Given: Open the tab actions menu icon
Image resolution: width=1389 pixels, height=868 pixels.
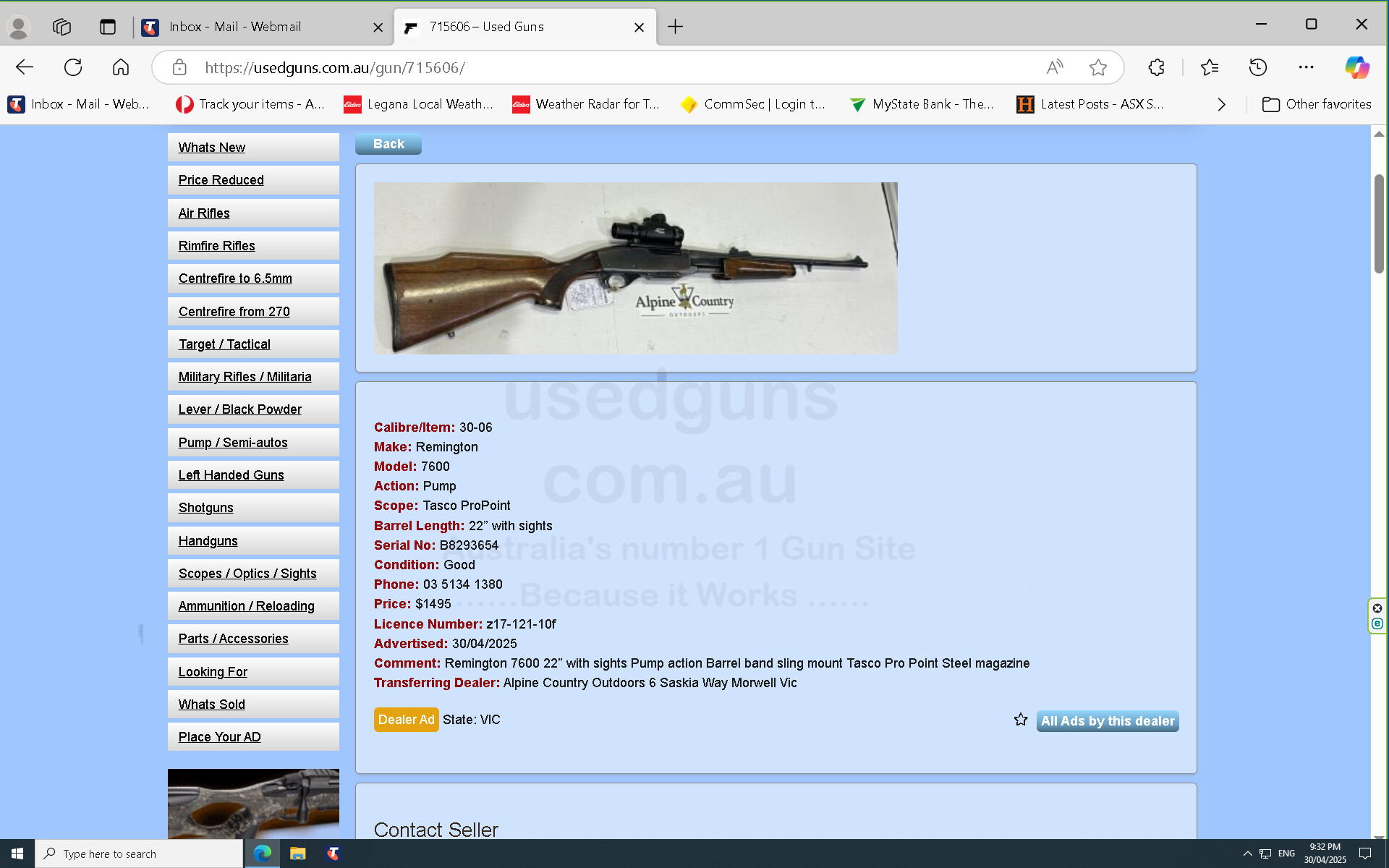Looking at the screenshot, I should click(x=108, y=27).
